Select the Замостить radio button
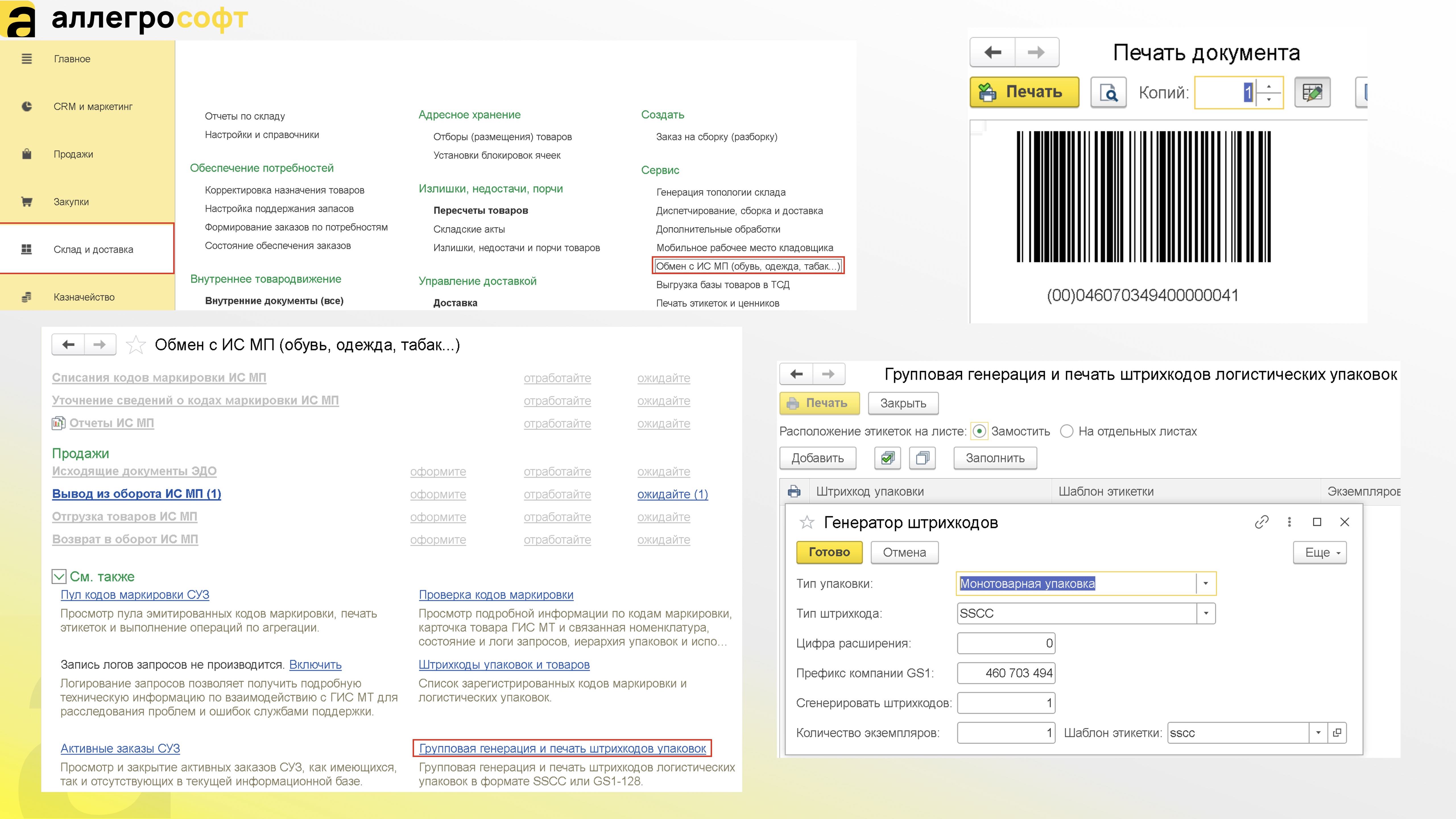This screenshot has width=1456, height=819. [x=979, y=431]
